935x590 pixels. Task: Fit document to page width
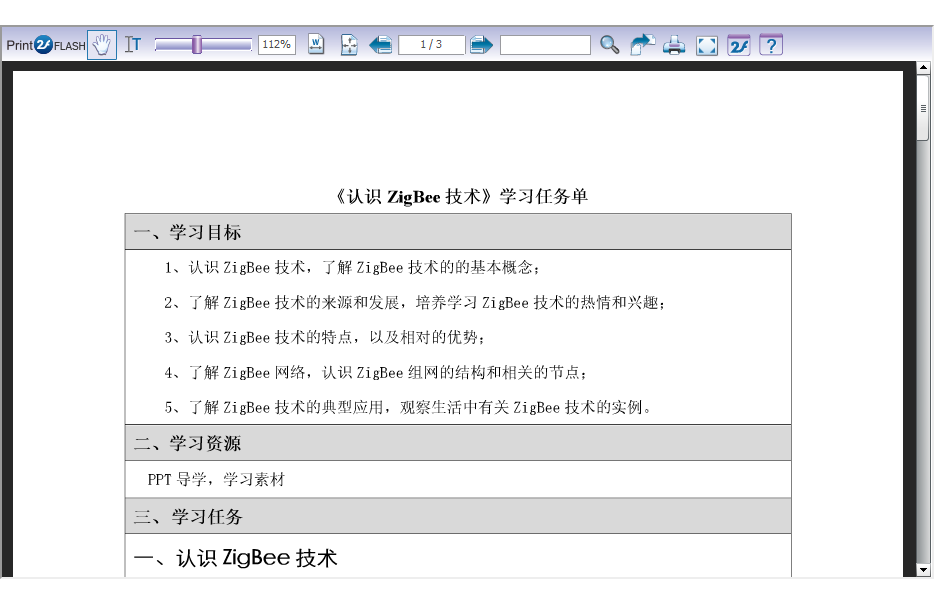317,45
